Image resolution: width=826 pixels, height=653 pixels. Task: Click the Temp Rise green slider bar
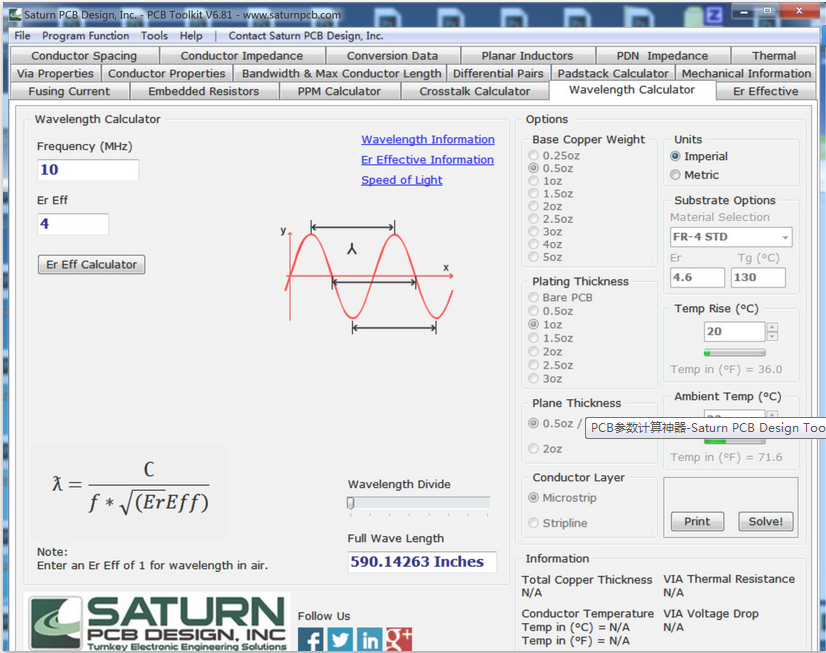click(x=735, y=352)
